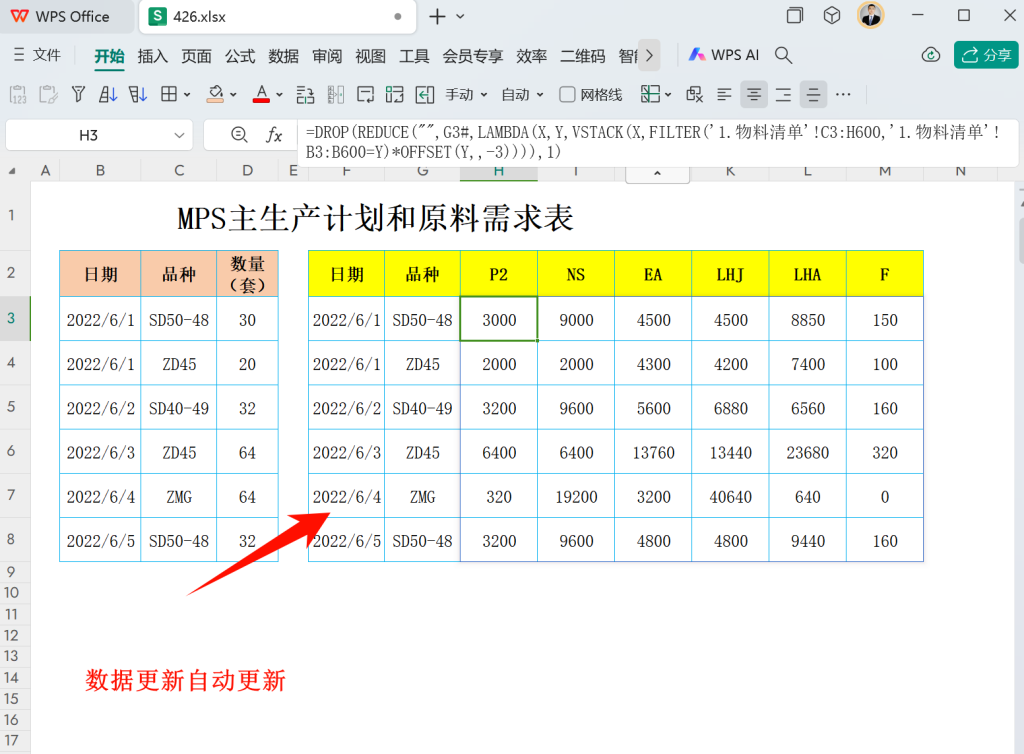Click the freeze panes icon

pos(650,95)
